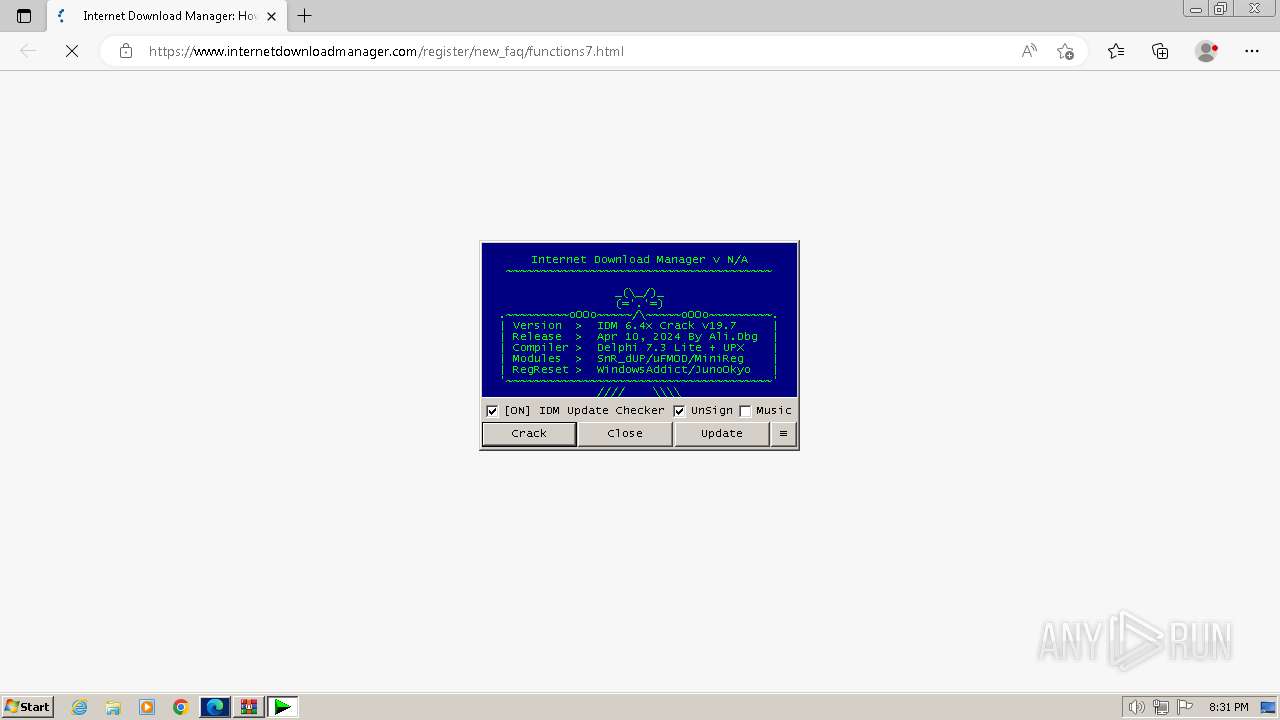Open the Favorites list
This screenshot has width=1280, height=720.
click(1116, 51)
